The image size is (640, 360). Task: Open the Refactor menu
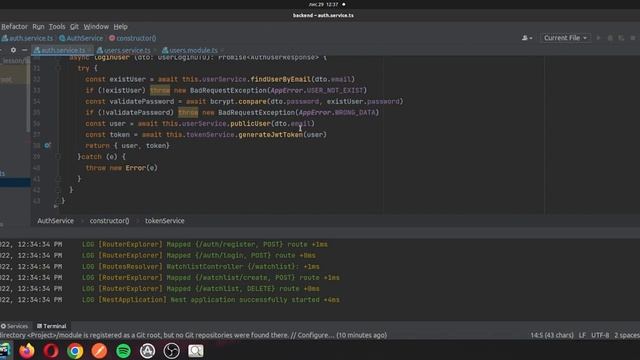click(x=14, y=27)
